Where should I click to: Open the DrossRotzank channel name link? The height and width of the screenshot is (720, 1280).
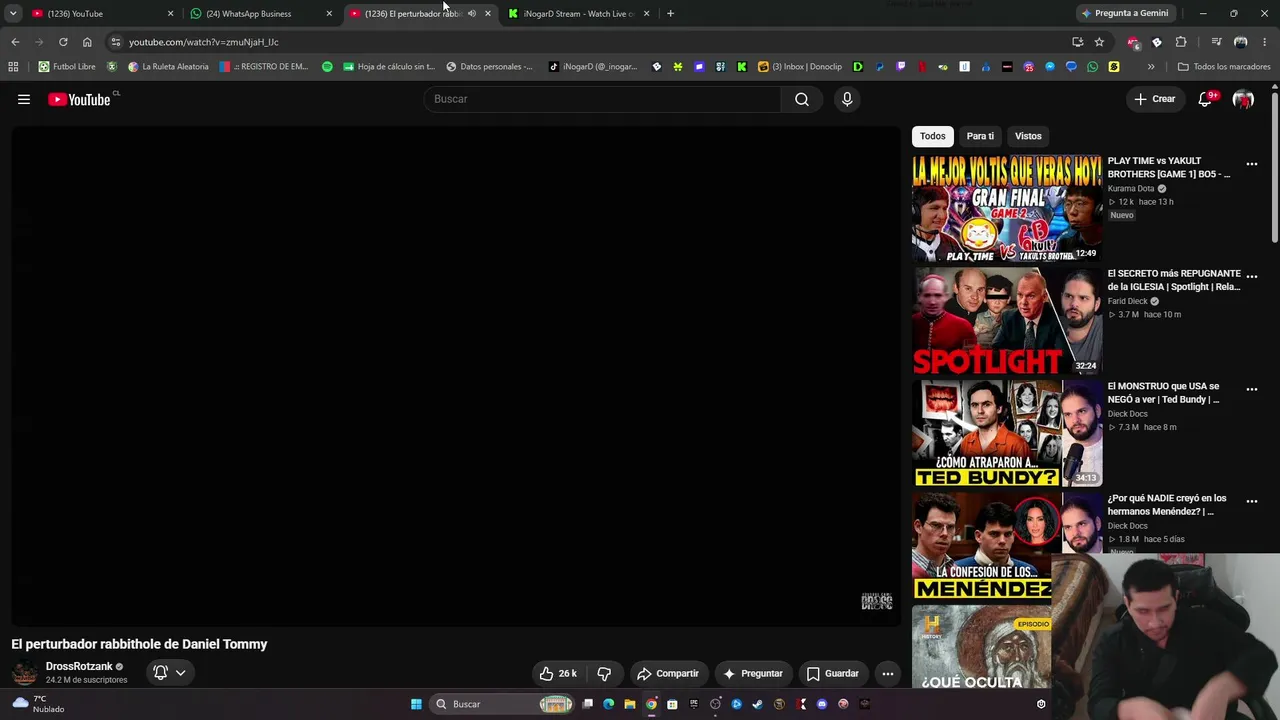[79, 667]
